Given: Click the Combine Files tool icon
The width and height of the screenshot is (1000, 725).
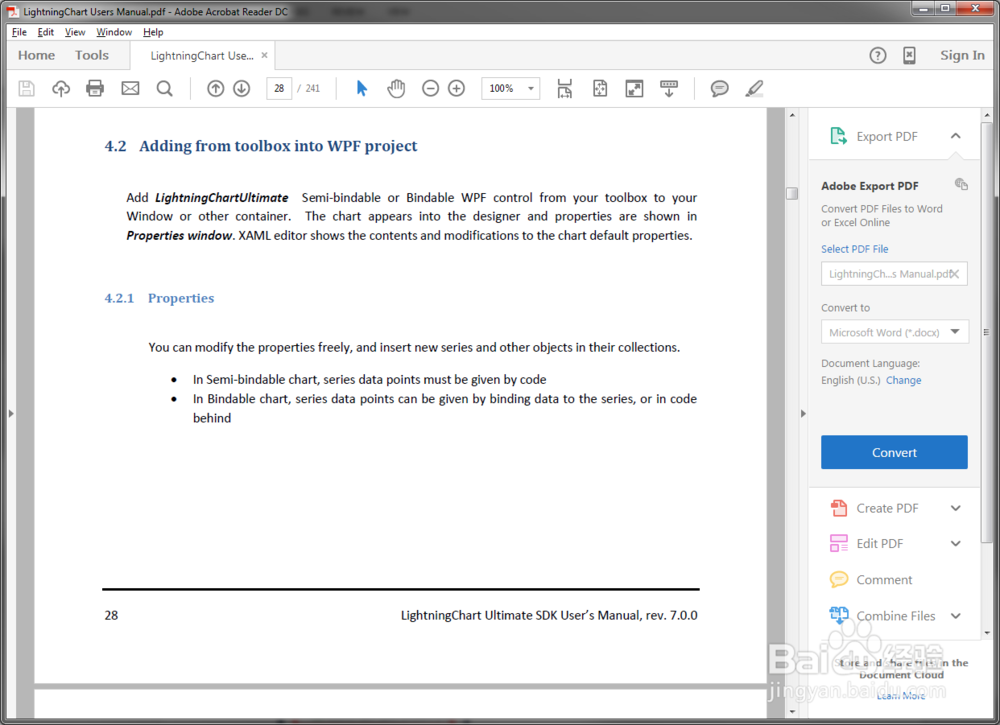Looking at the screenshot, I should point(838,615).
